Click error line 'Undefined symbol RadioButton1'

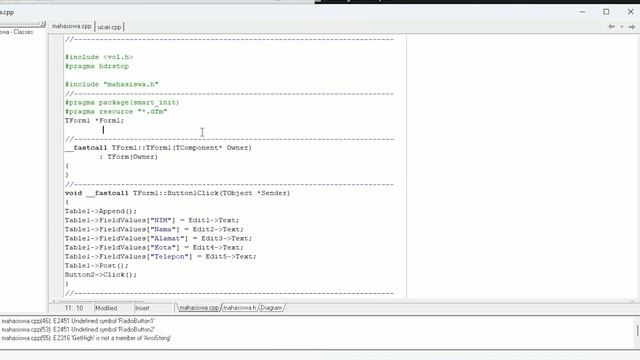point(78,321)
